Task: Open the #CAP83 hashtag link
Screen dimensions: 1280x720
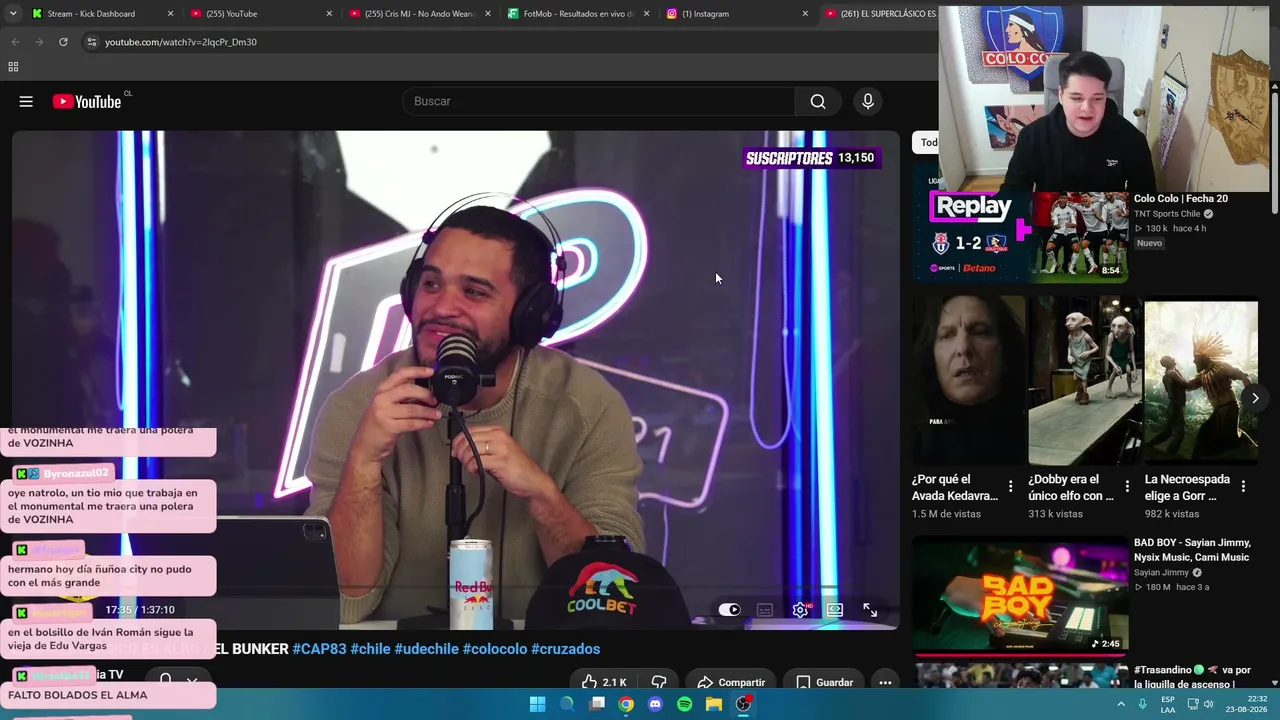Action: coord(319,649)
